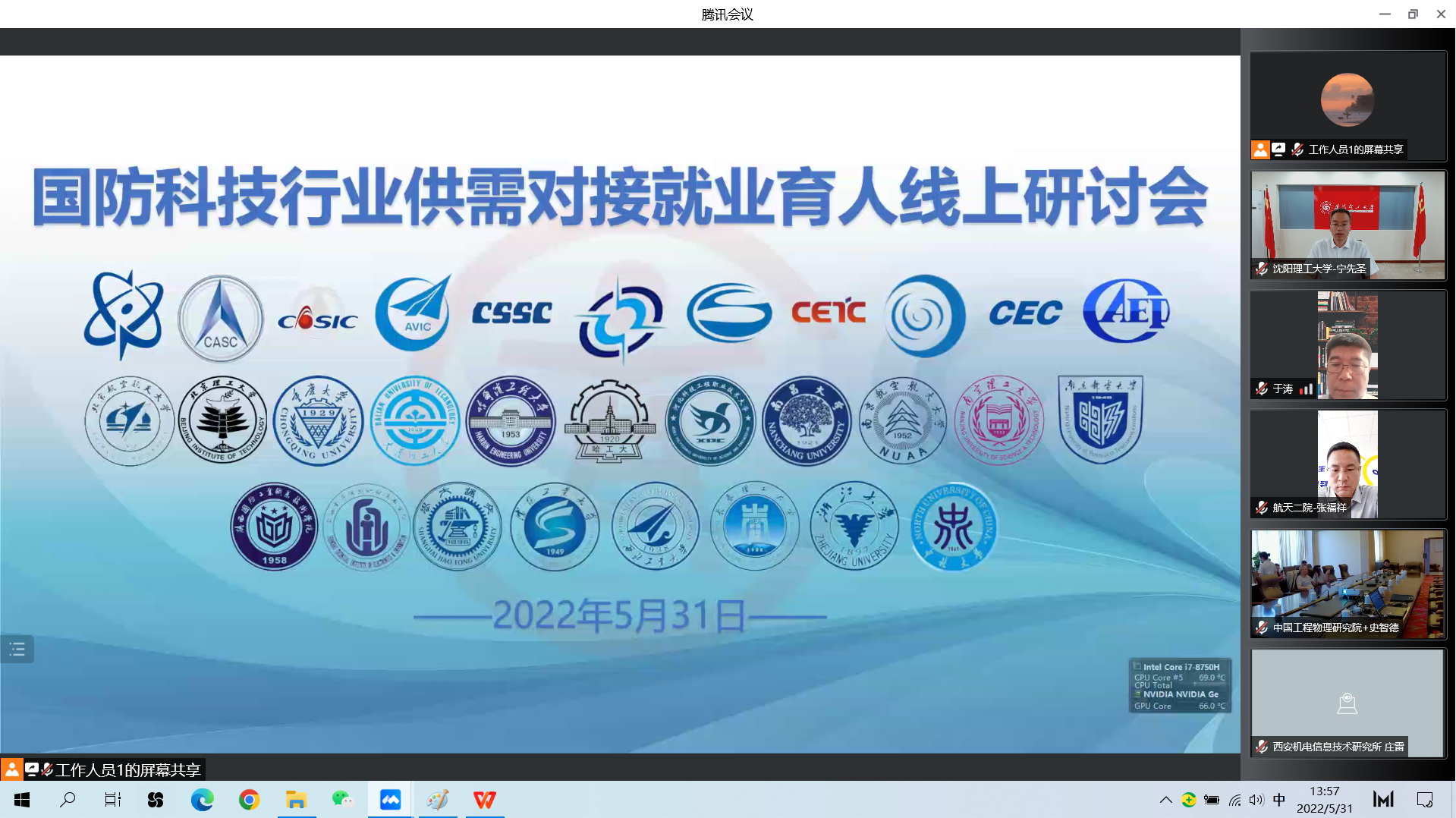Minimize the 腾讯会议 window
This screenshot has height=818, width=1456.
(x=1385, y=14)
